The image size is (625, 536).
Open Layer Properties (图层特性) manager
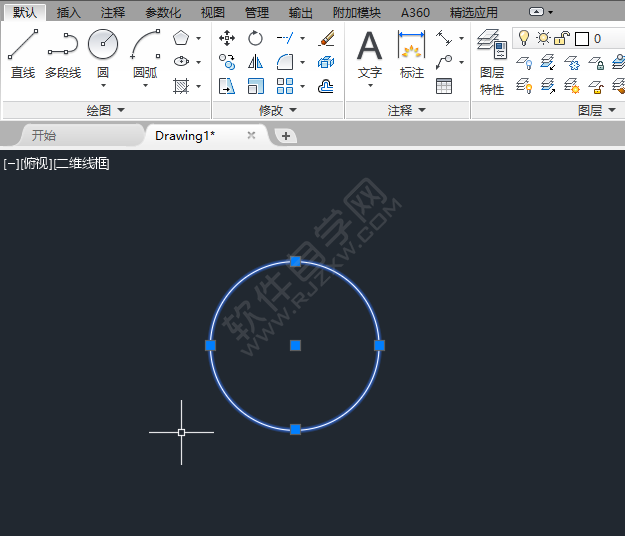pos(492,62)
